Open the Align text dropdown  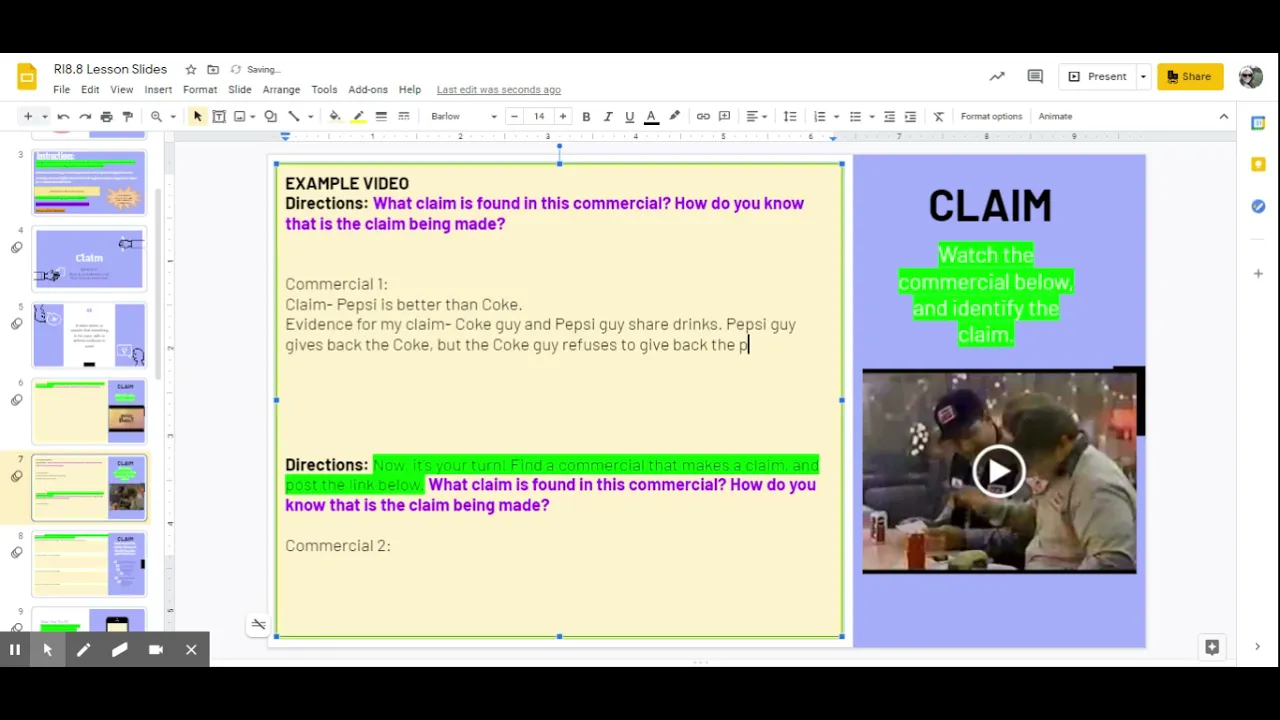coord(757,117)
